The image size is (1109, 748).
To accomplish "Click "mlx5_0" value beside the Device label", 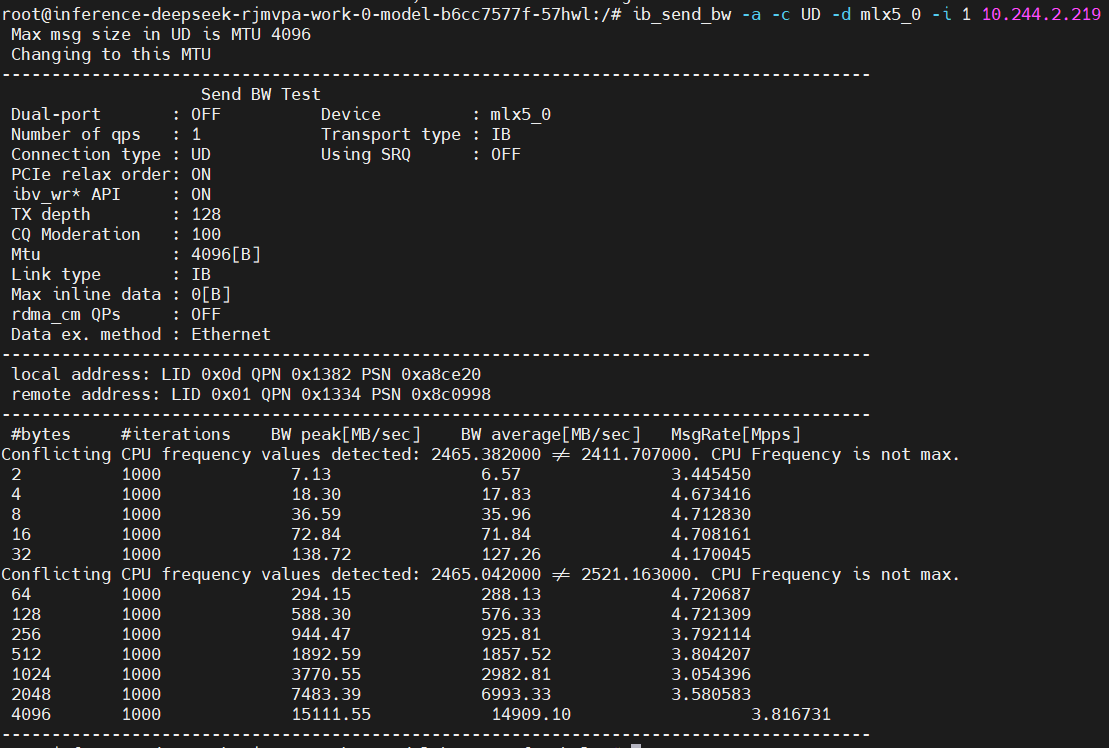I will click(x=521, y=115).
